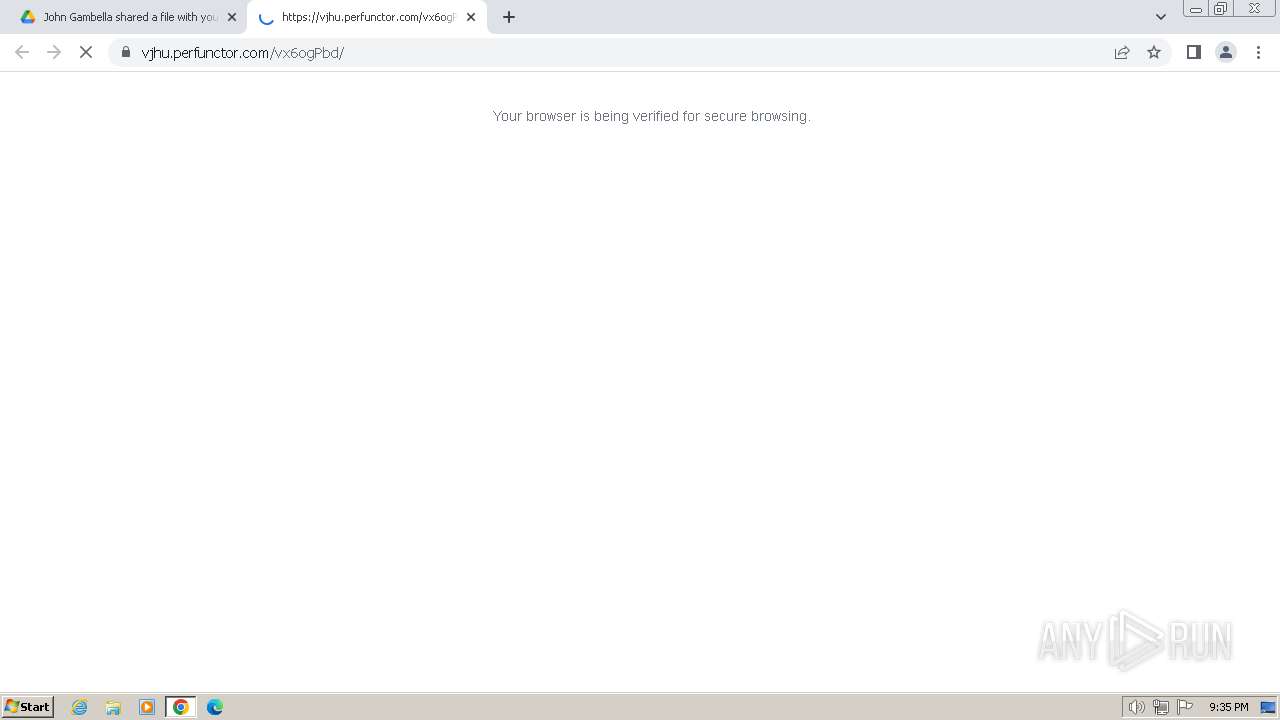
Task: Select the vjhu.perfunctor.com loading tab
Action: pyautogui.click(x=367, y=17)
